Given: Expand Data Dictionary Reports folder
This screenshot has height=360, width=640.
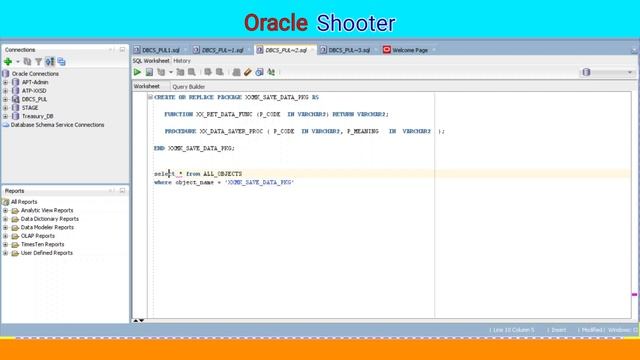Looking at the screenshot, I should (x=5, y=219).
